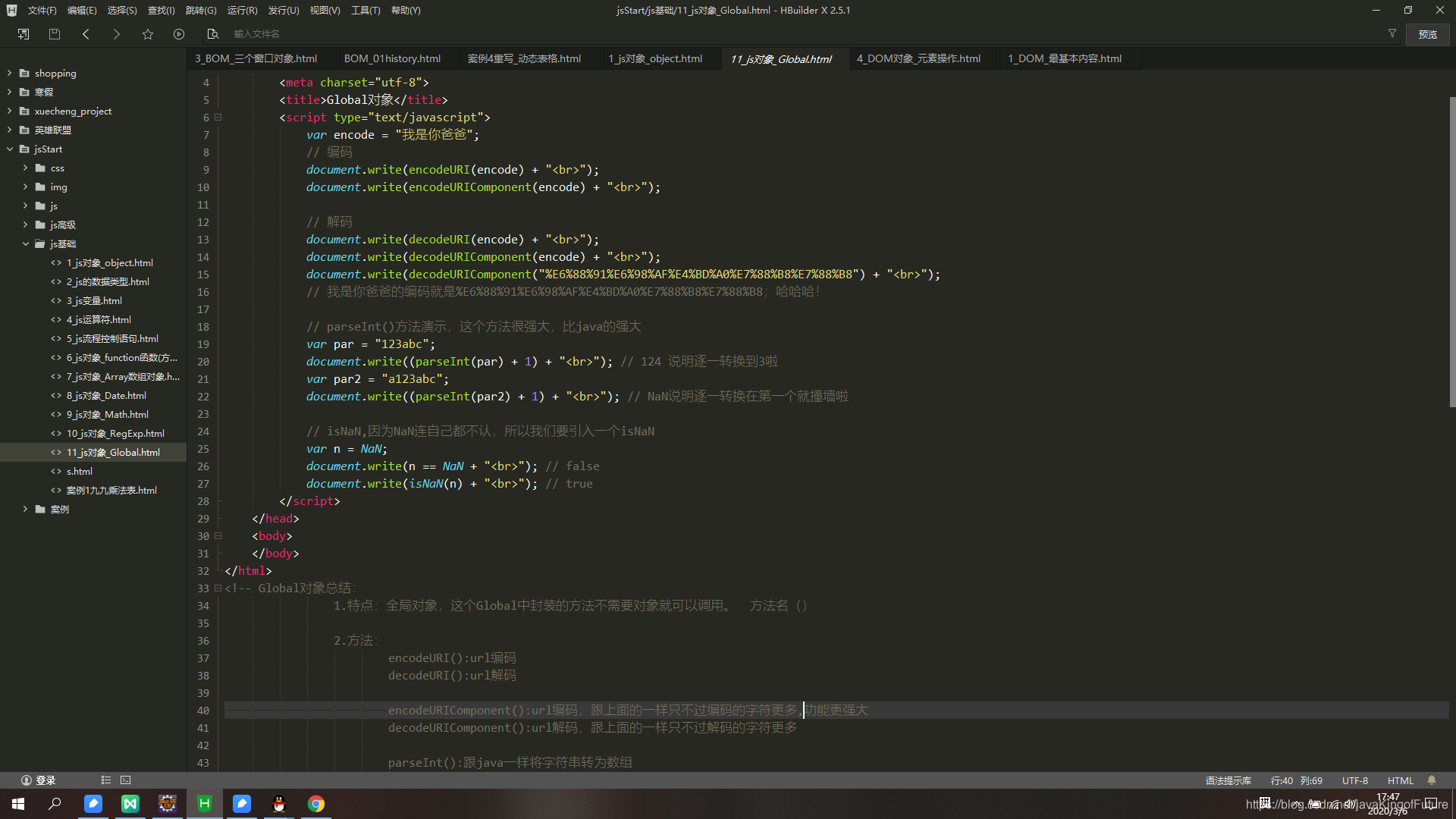
Task: Switch to 案例4重写_动态表格.html tab
Action: coord(524,58)
